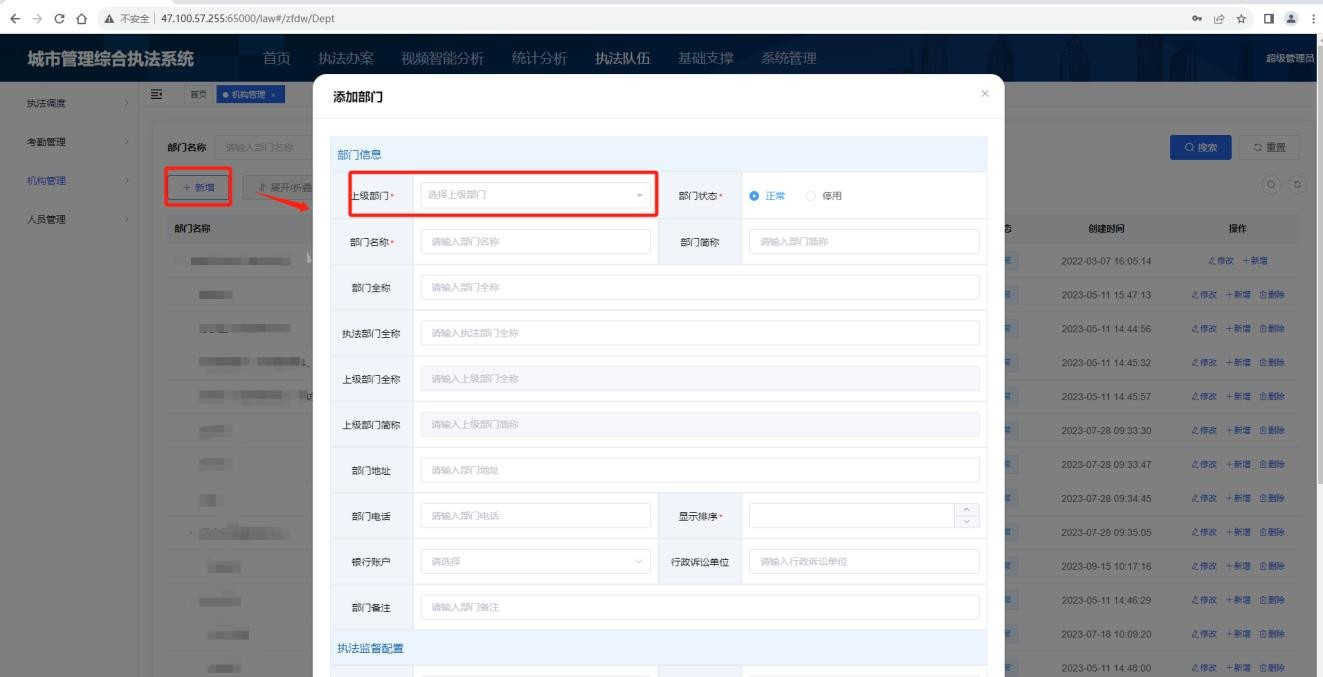Click the 行政诉讼单位 input field

[864, 562]
